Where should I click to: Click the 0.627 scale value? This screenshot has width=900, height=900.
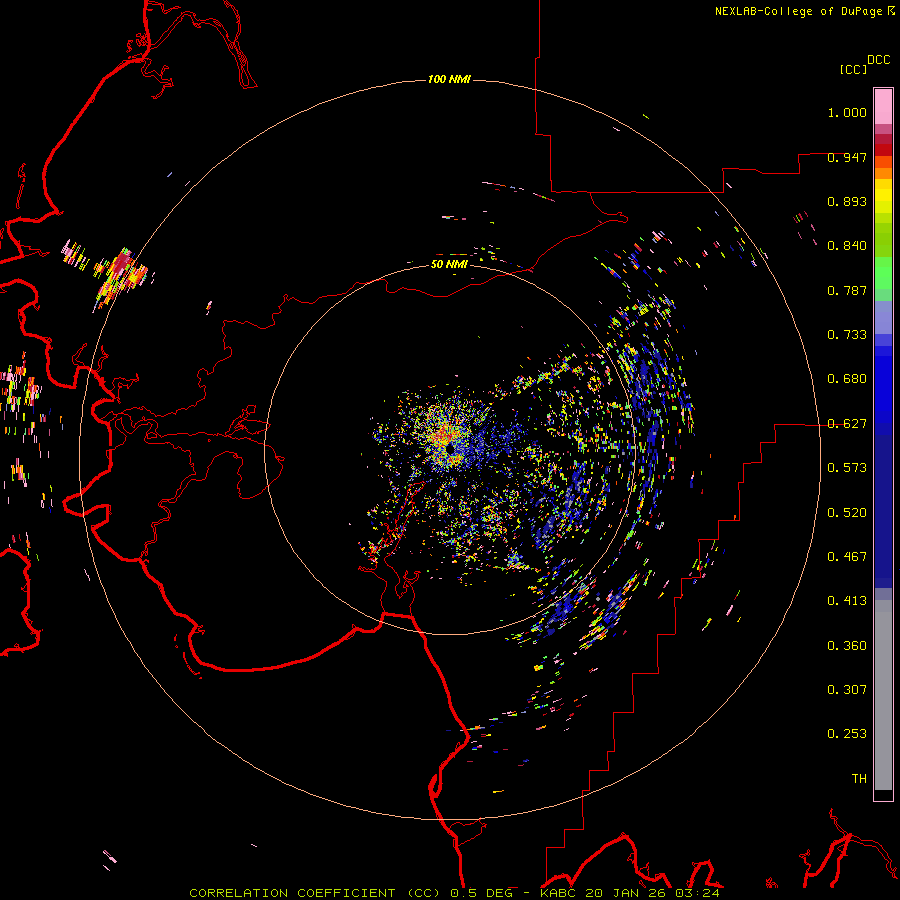coord(847,424)
